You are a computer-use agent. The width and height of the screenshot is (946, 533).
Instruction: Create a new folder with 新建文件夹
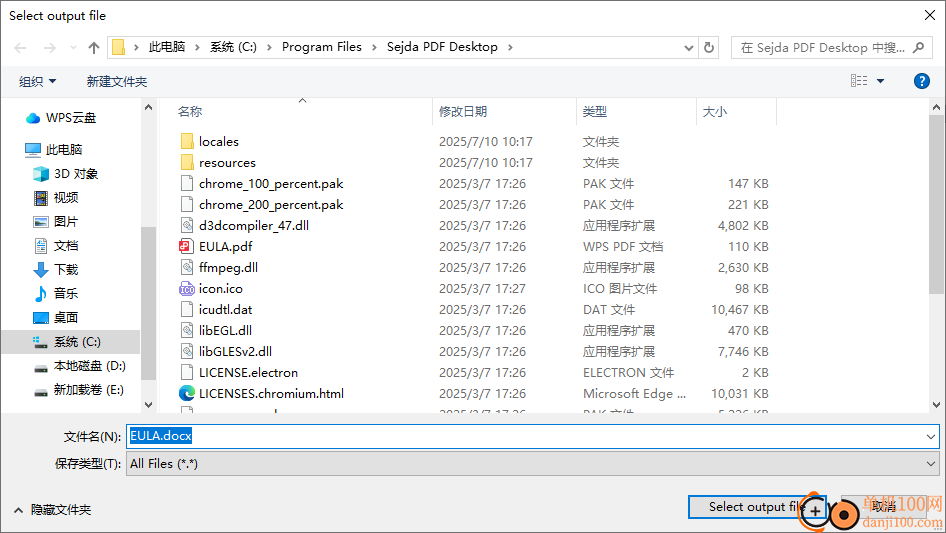116,81
